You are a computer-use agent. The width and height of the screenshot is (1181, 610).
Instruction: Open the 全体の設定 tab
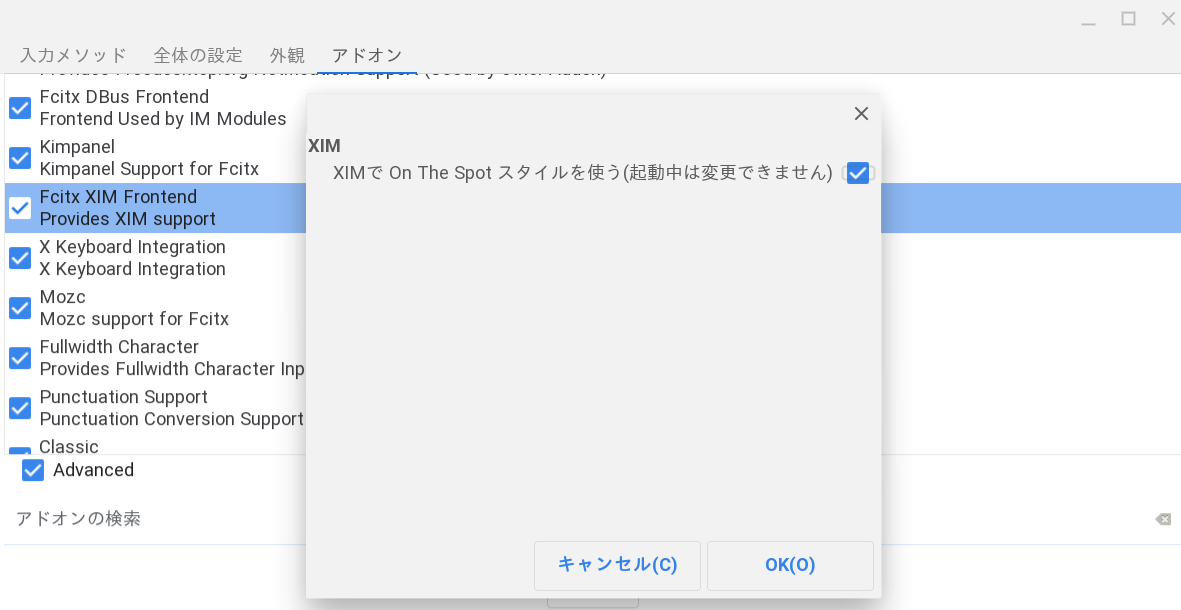[198, 56]
